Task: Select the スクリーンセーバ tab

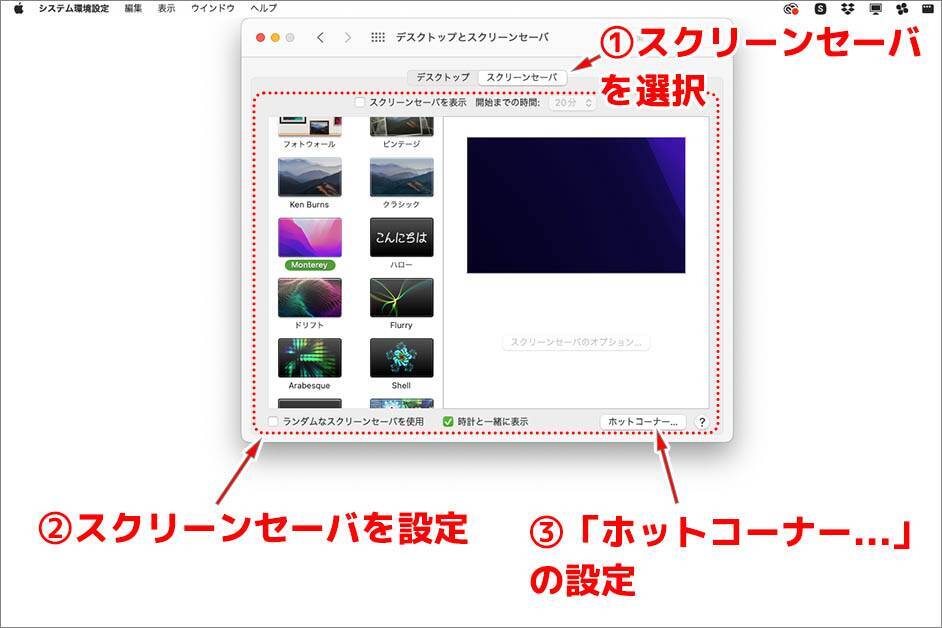Action: 521,77
